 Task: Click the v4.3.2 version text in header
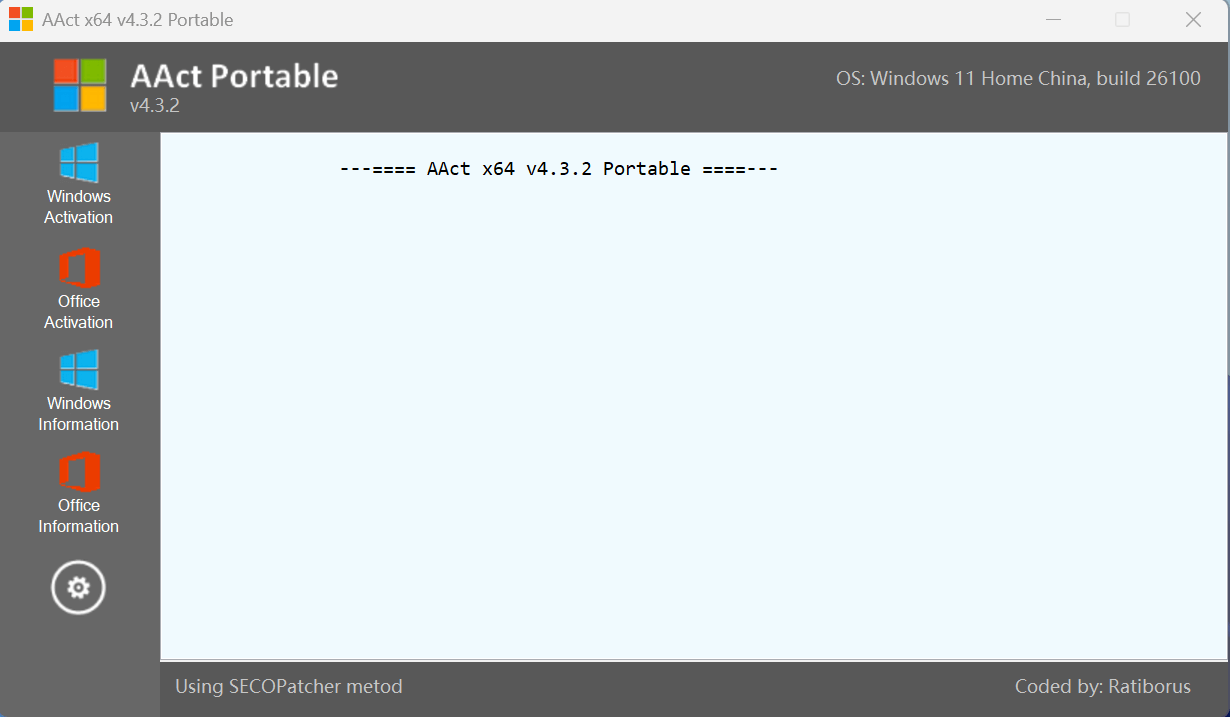tap(154, 105)
